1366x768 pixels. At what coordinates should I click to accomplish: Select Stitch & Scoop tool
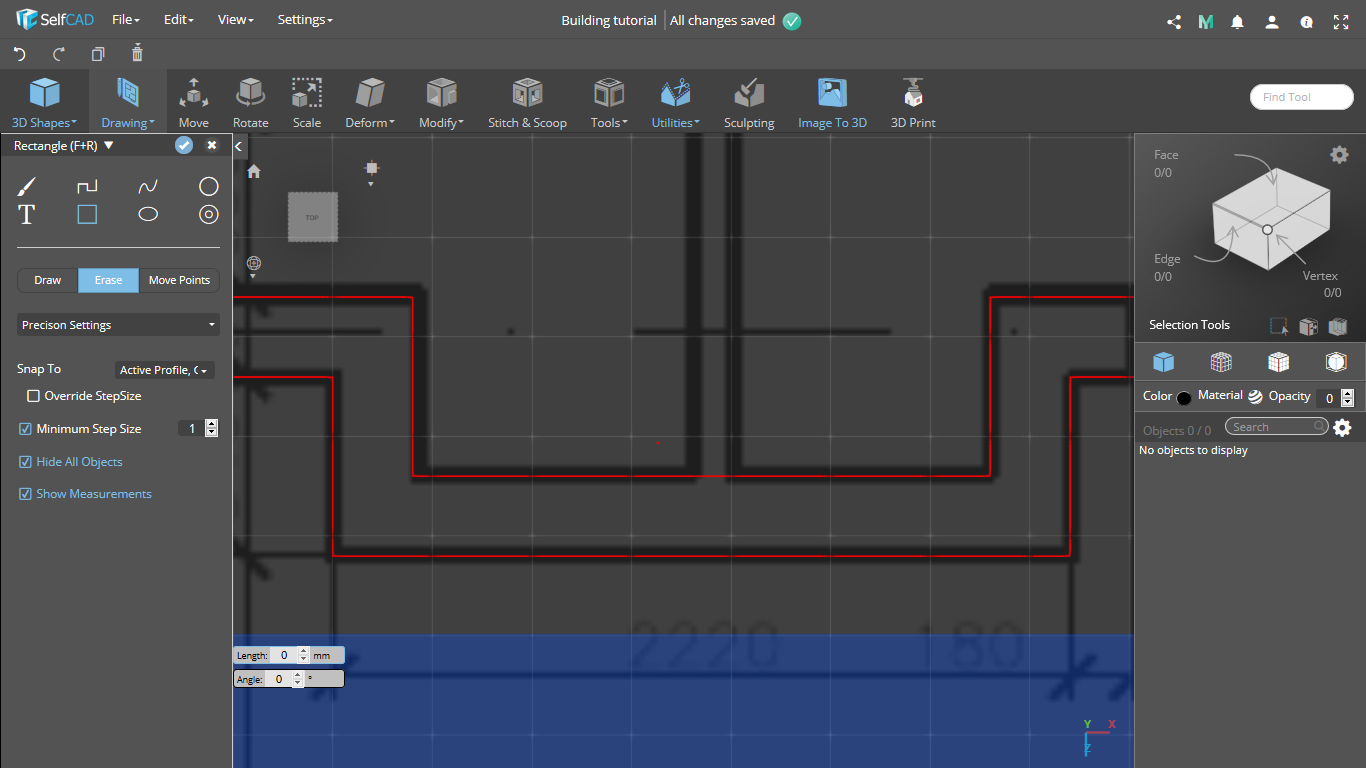[527, 103]
